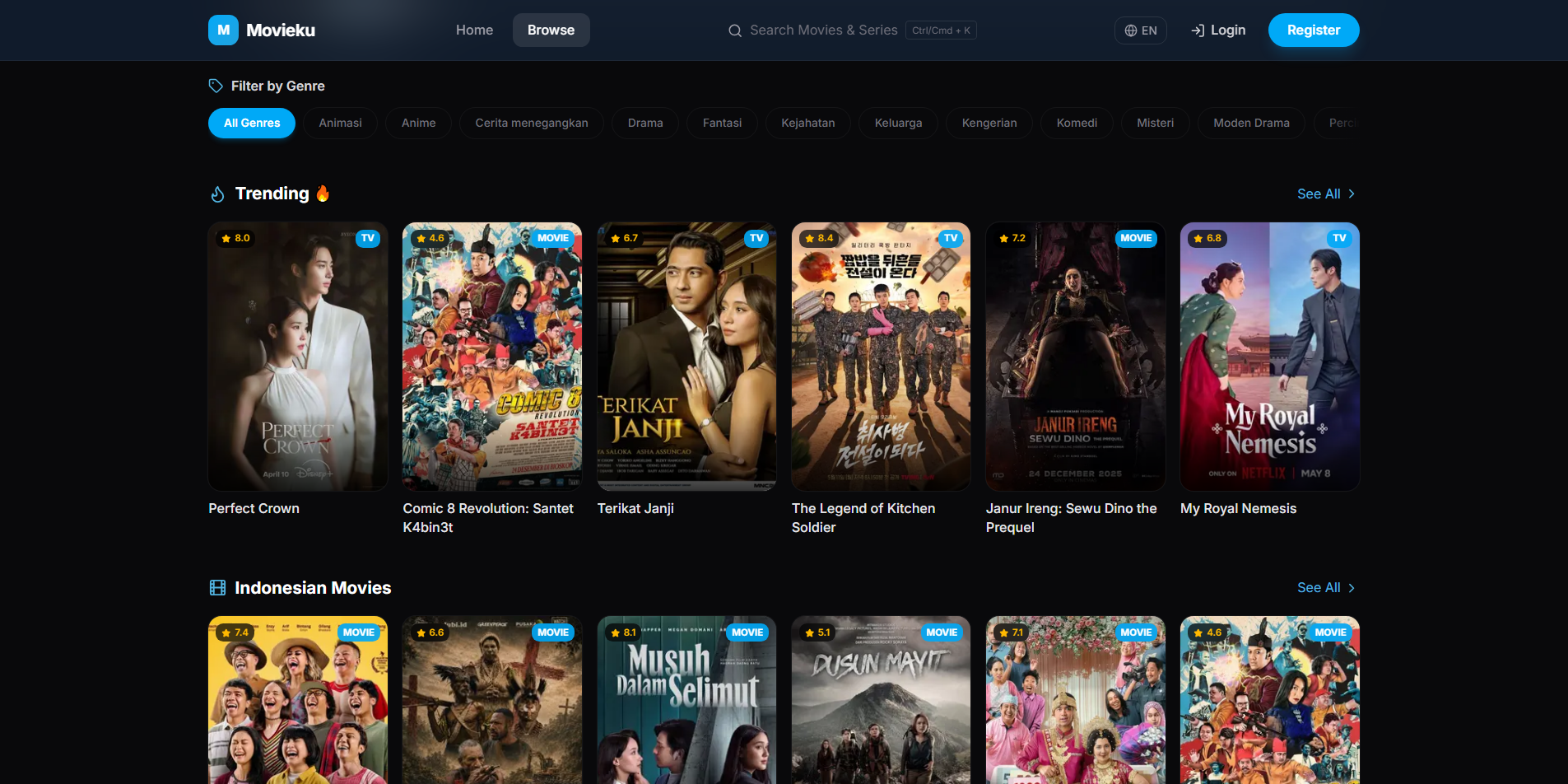Click the film strip icon by Indonesian Movies

click(217, 588)
